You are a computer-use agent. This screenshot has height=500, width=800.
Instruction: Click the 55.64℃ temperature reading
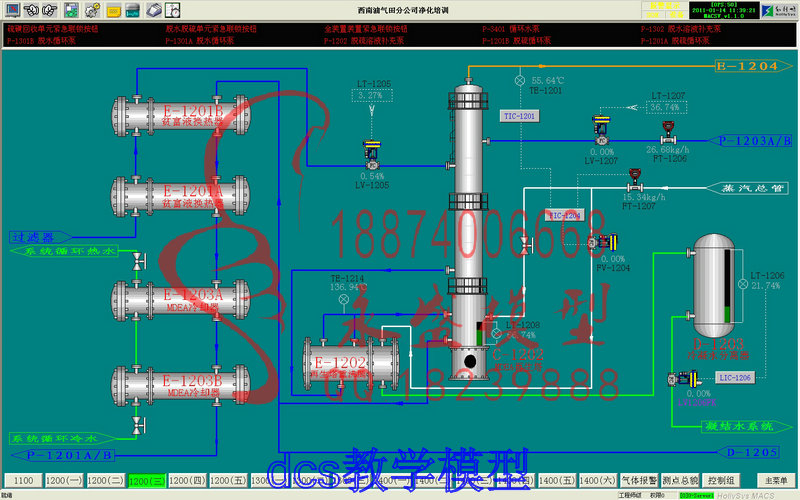548,81
